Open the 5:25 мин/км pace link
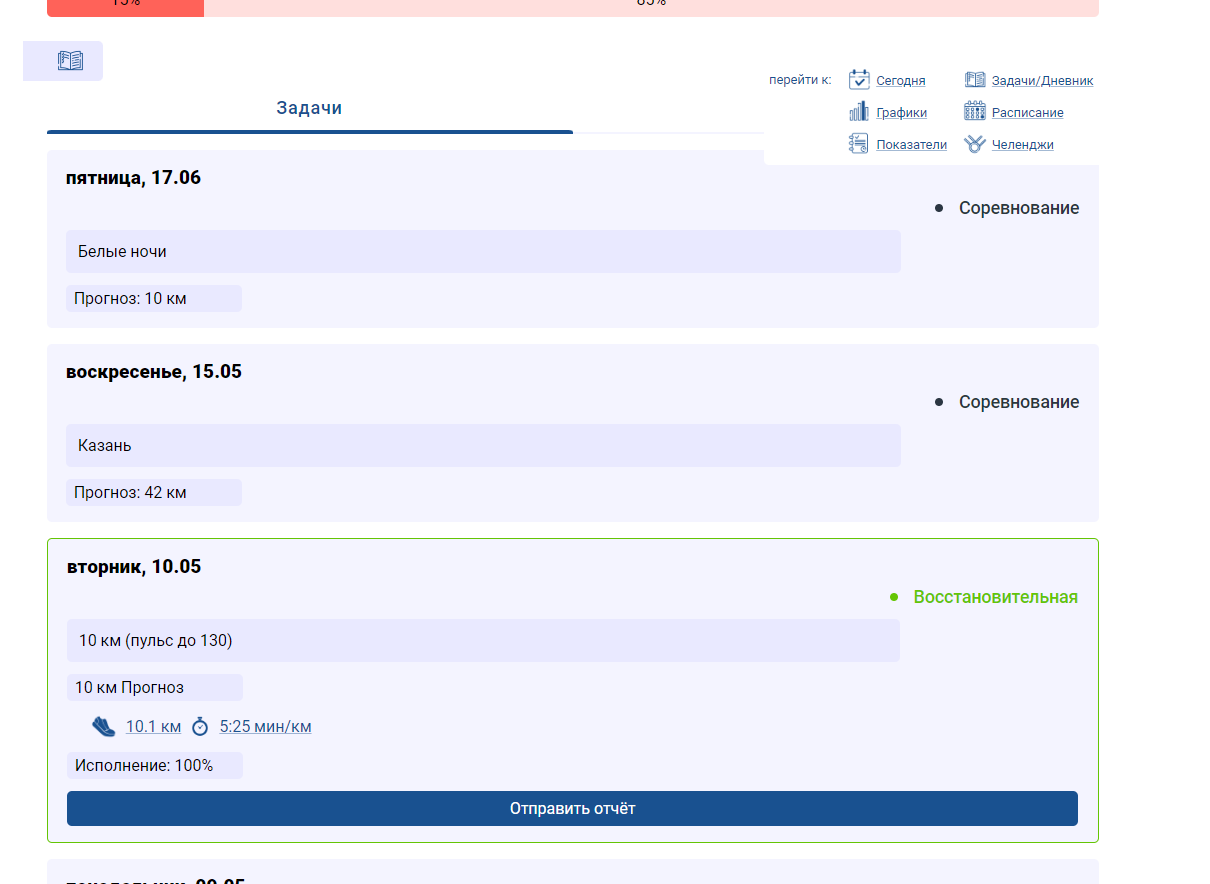Viewport: 1210px width, 884px height. [265, 727]
